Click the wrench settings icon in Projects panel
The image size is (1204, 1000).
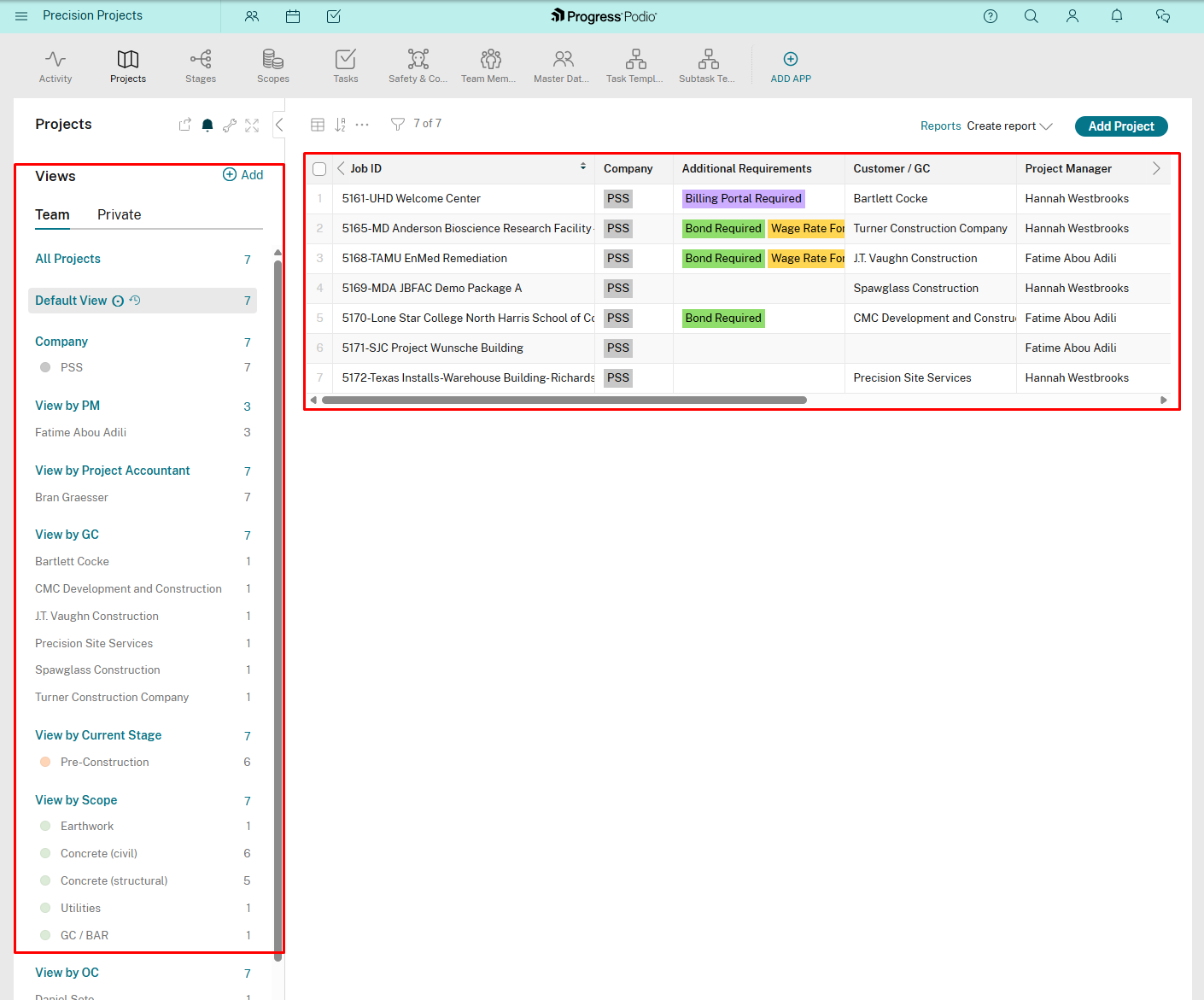pos(229,125)
